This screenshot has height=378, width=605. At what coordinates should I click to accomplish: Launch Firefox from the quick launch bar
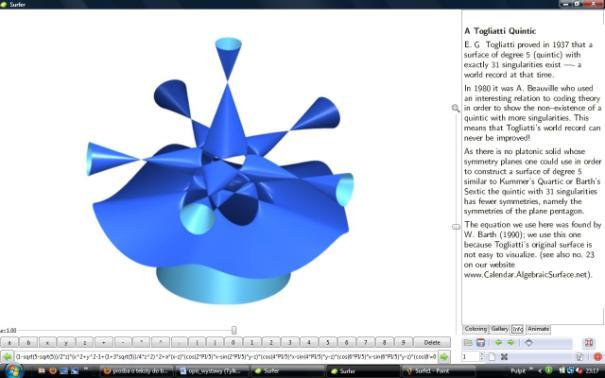click(53, 371)
